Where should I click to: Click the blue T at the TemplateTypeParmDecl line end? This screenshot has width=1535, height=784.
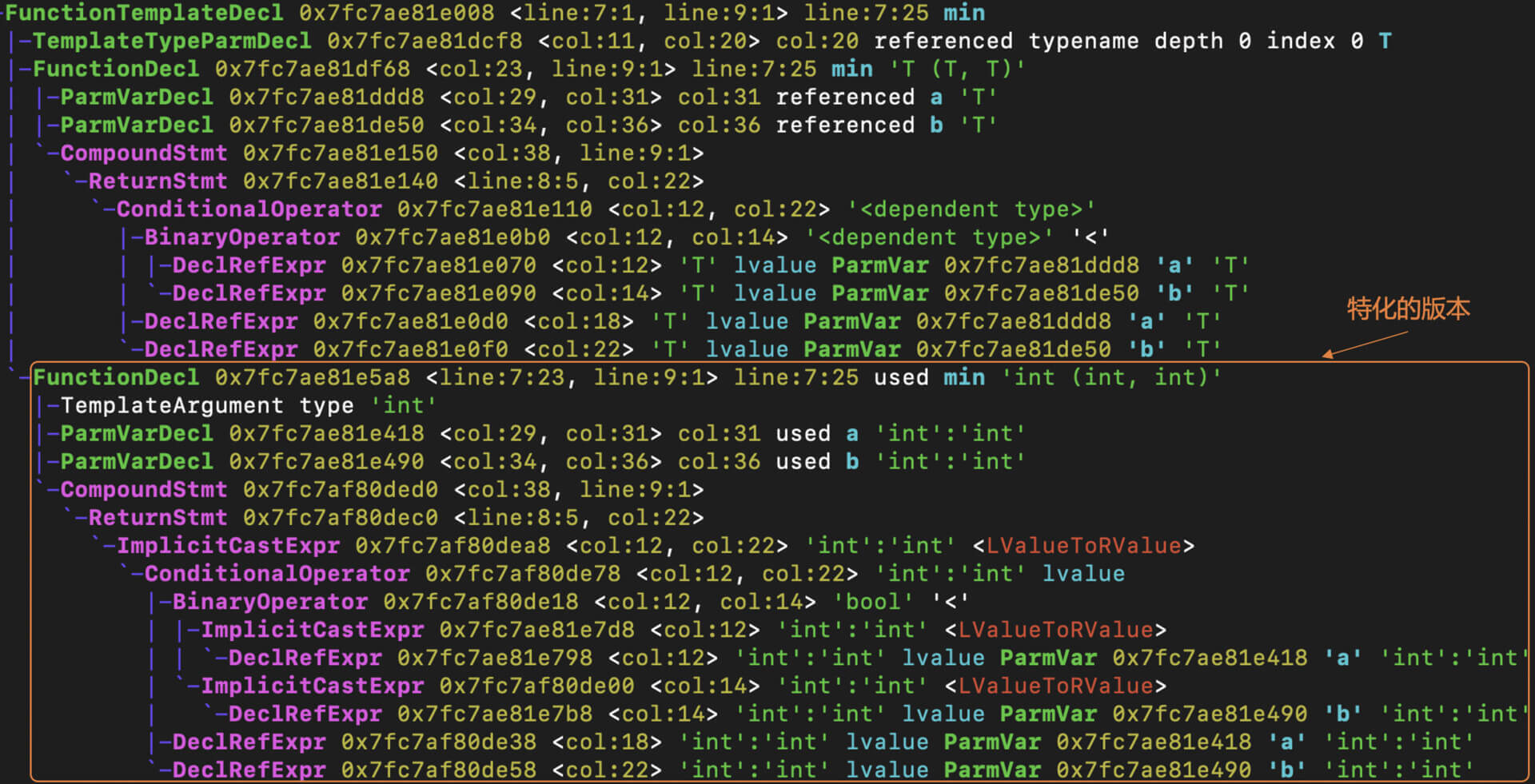coord(1385,41)
